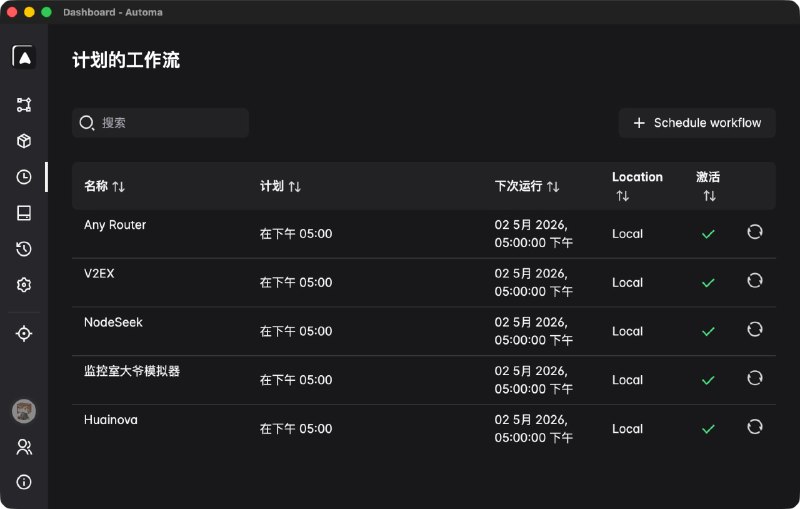The width and height of the screenshot is (800, 509).
Task: Toggle active checkmark for Huainova
Action: tap(708, 429)
